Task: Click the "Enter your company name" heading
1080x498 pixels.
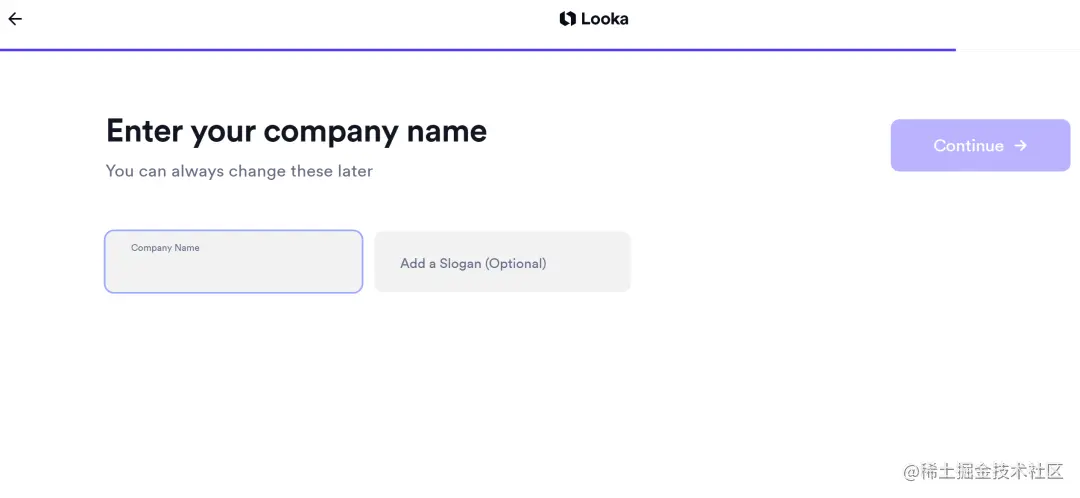Action: click(x=296, y=131)
